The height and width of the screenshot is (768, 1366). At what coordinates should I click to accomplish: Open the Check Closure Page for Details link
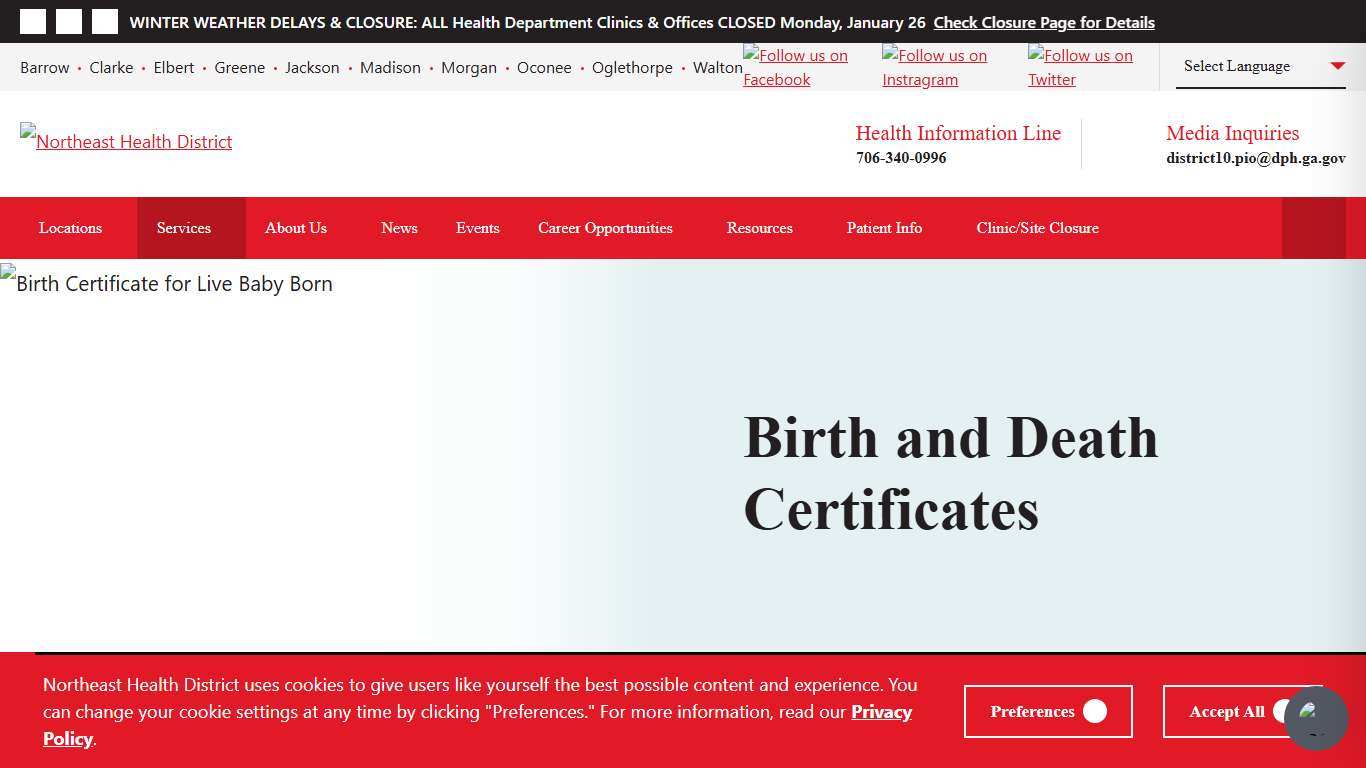click(1043, 22)
